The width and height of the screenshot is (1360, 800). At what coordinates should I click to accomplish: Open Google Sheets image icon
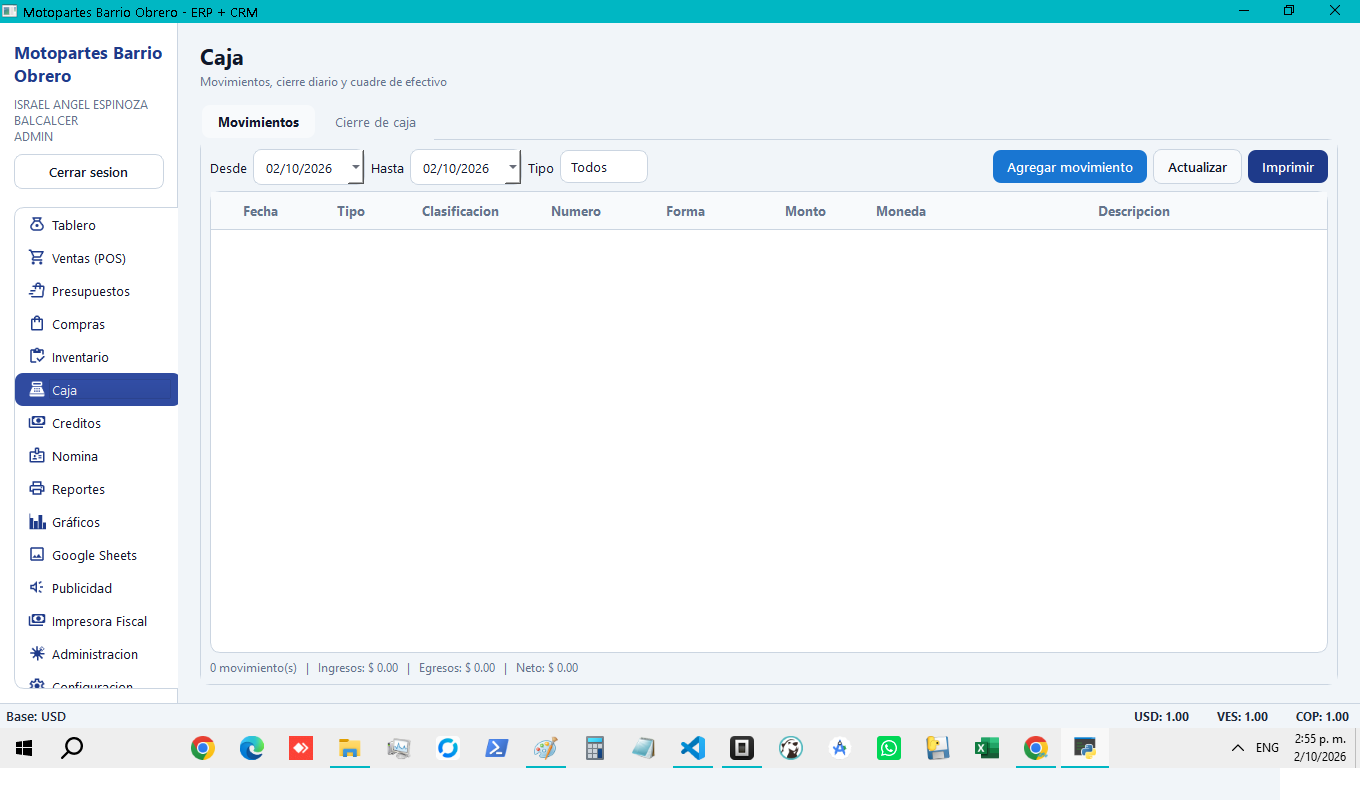pyautogui.click(x=37, y=555)
